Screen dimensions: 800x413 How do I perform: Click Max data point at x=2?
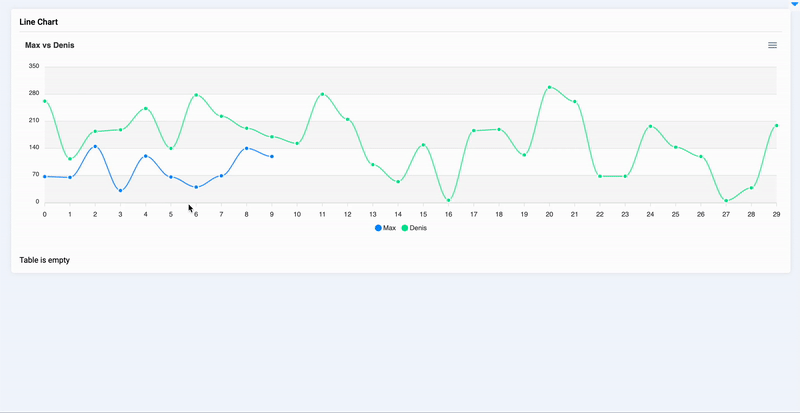95,147
